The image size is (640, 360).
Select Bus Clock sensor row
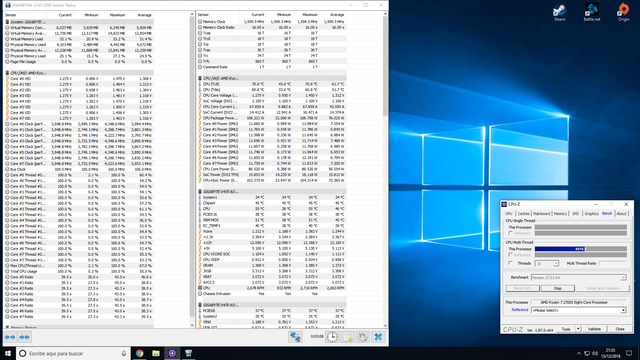[x=79, y=169]
